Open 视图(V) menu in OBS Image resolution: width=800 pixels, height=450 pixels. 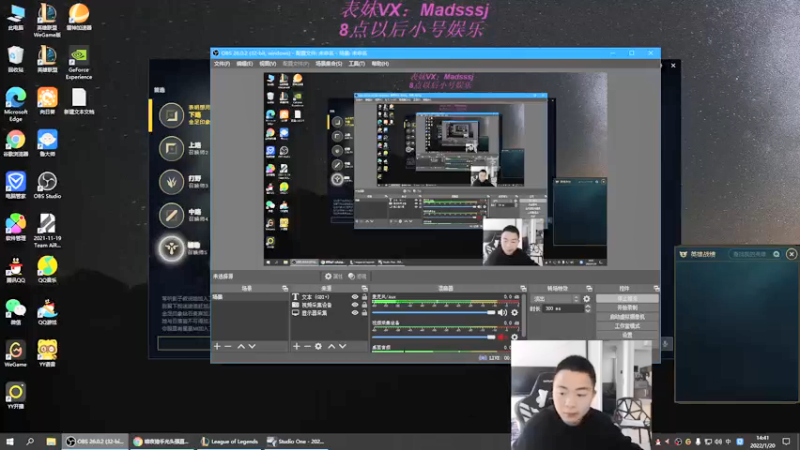(267, 64)
